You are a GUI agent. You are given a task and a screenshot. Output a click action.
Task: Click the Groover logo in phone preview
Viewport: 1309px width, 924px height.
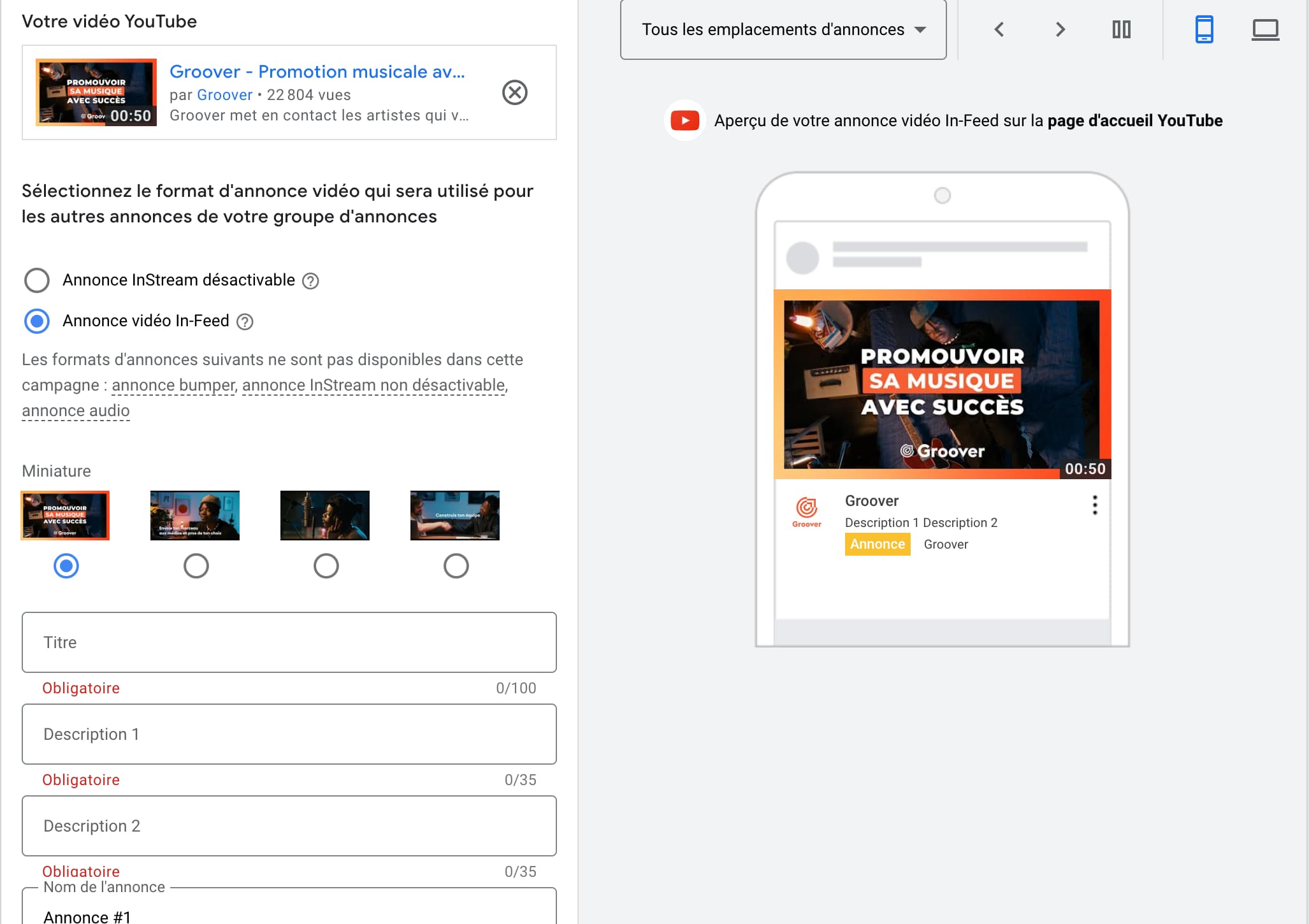[807, 512]
